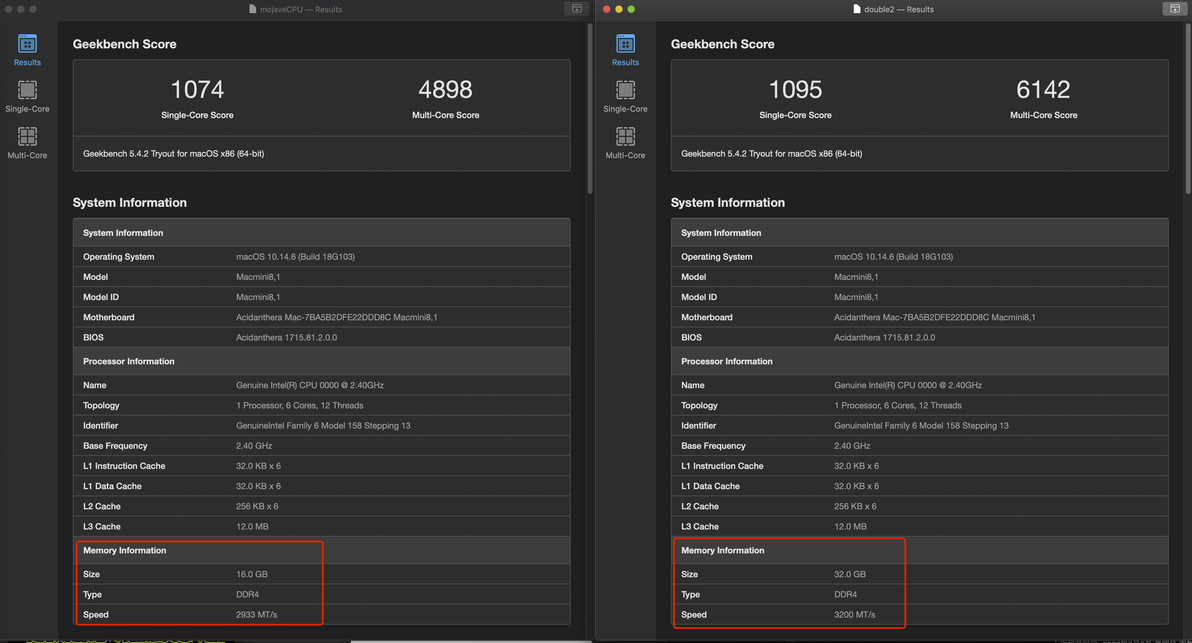Viewport: 1192px width, 643px height.
Task: Select the 1074 single-core score
Action: [x=198, y=90]
